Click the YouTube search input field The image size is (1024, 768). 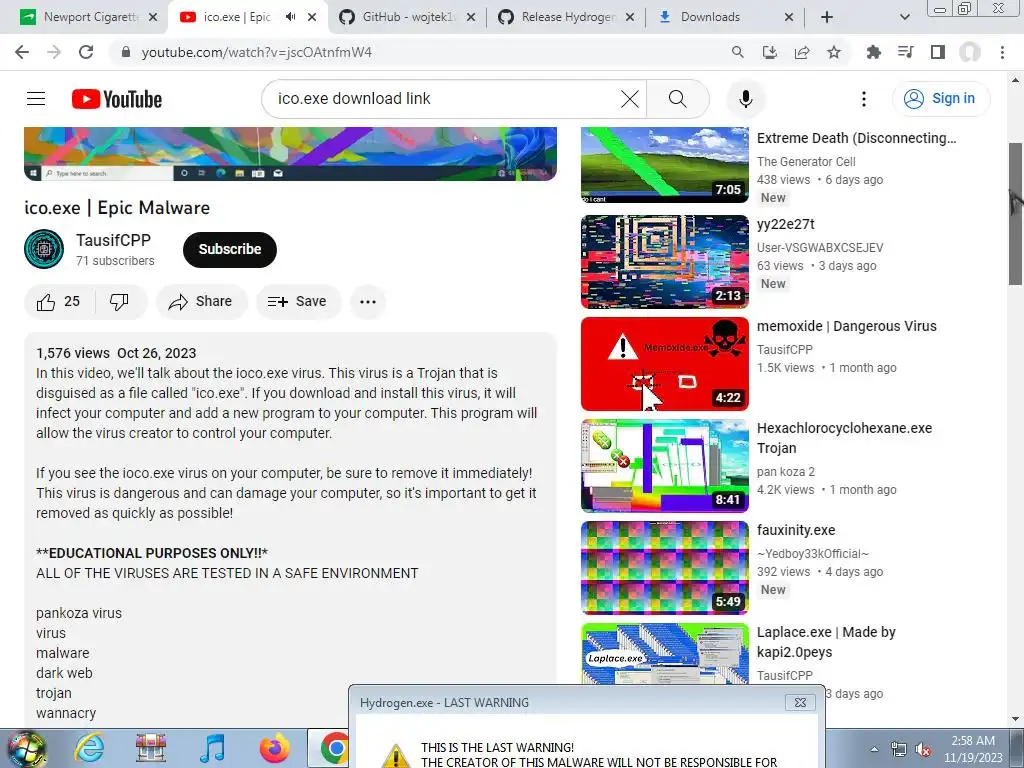(444, 99)
